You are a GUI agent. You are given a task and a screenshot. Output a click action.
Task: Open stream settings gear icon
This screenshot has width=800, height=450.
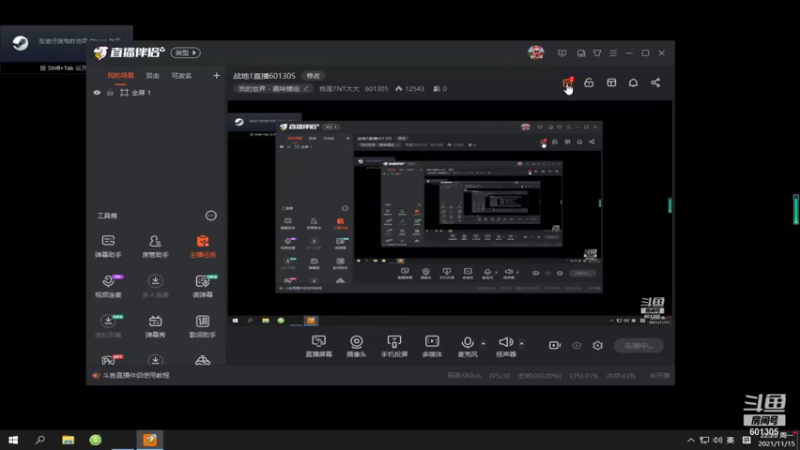[597, 345]
